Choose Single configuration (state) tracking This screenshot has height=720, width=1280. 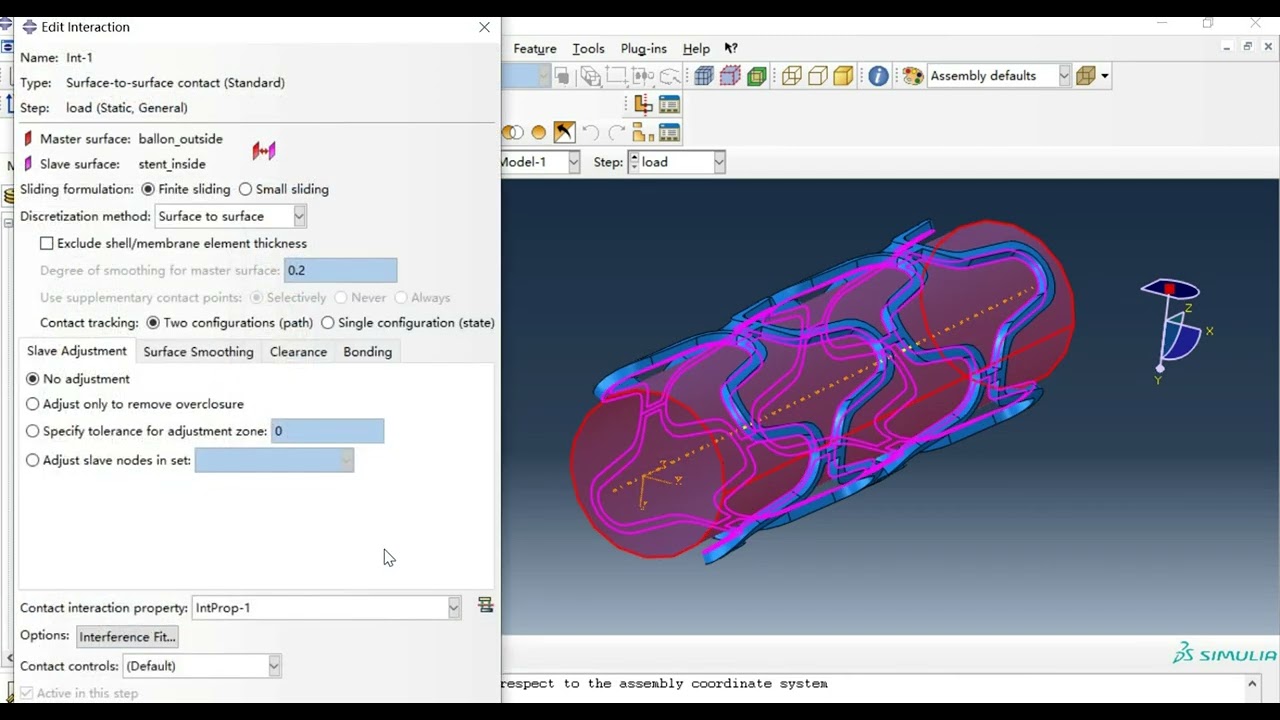[x=328, y=323]
